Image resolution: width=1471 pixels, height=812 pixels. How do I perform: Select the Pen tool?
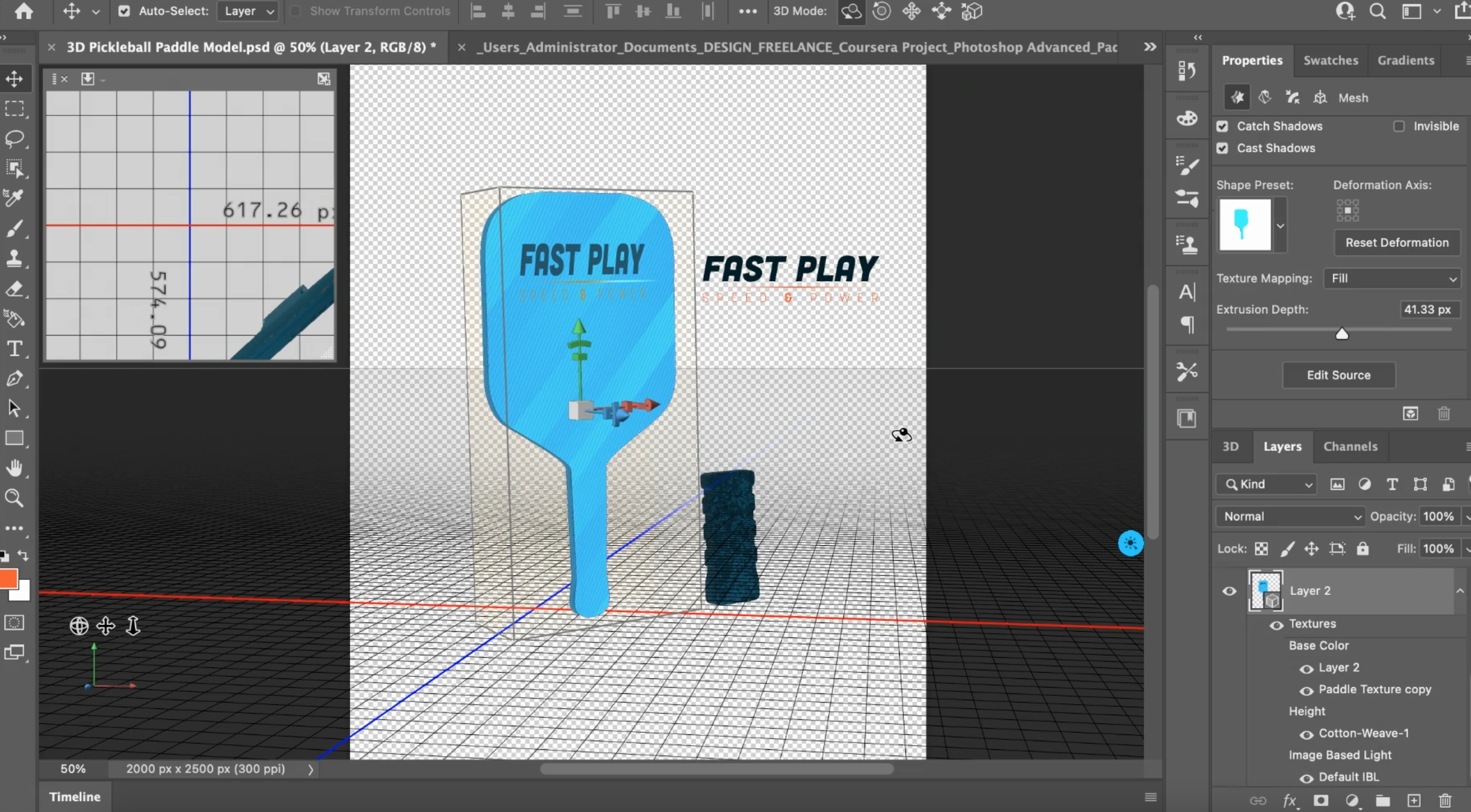15,379
